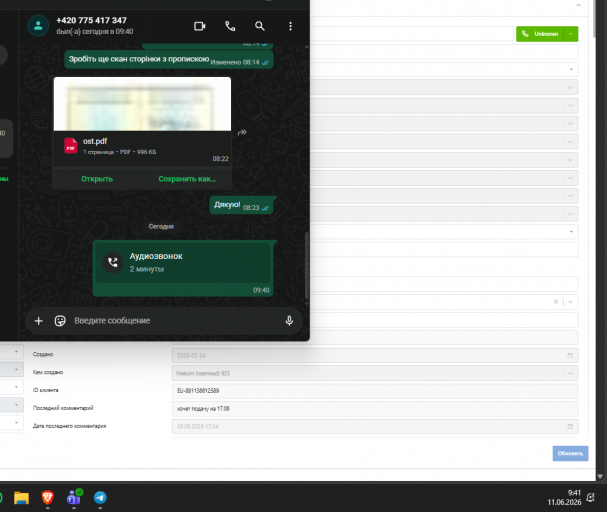Collapse the CRM section with top chevron
This screenshot has height=512, width=607.
pos(578,5)
